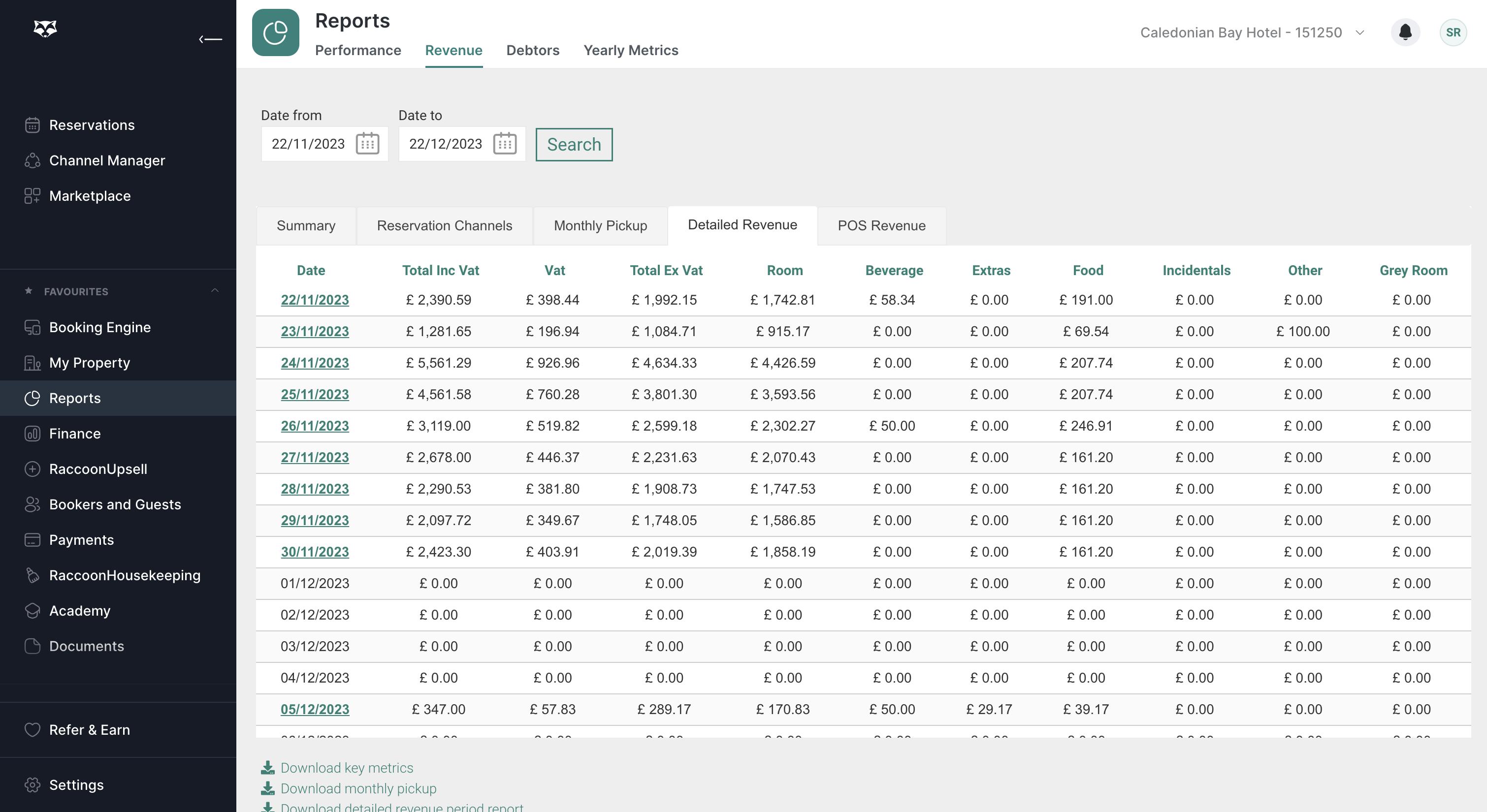Open the Date from calendar picker
The width and height of the screenshot is (1487, 812).
click(x=367, y=144)
